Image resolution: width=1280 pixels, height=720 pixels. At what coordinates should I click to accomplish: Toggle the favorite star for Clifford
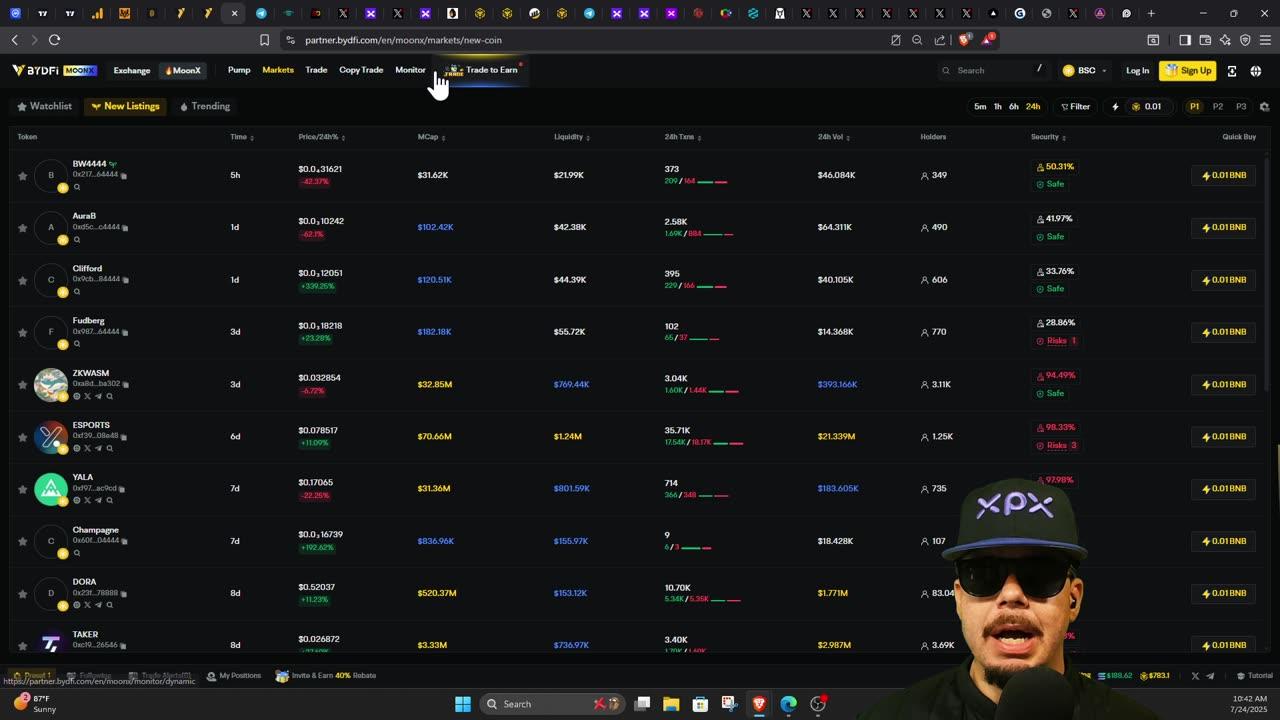22,280
